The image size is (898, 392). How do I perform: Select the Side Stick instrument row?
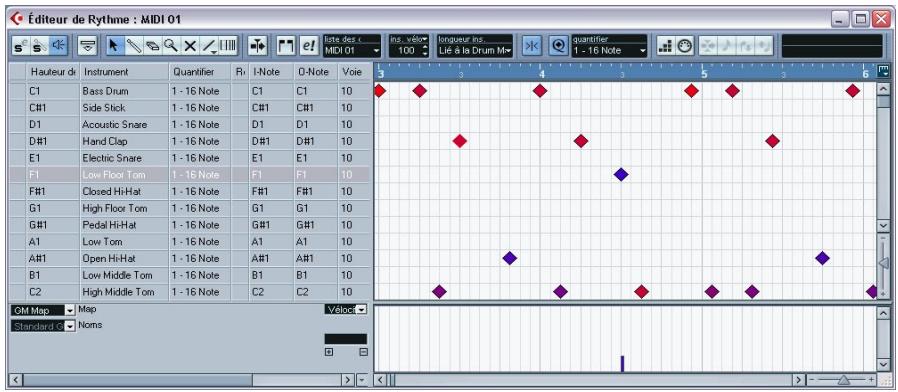[x=190, y=108]
